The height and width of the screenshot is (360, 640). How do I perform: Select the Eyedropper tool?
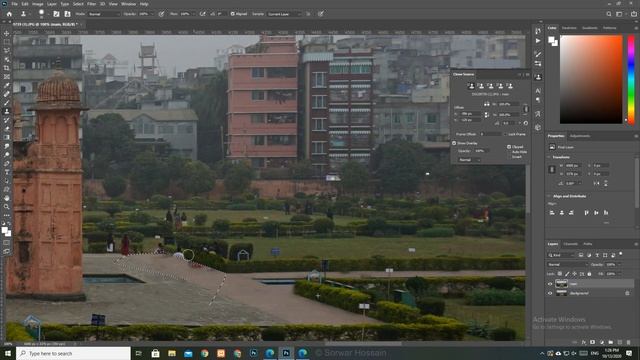(6, 85)
